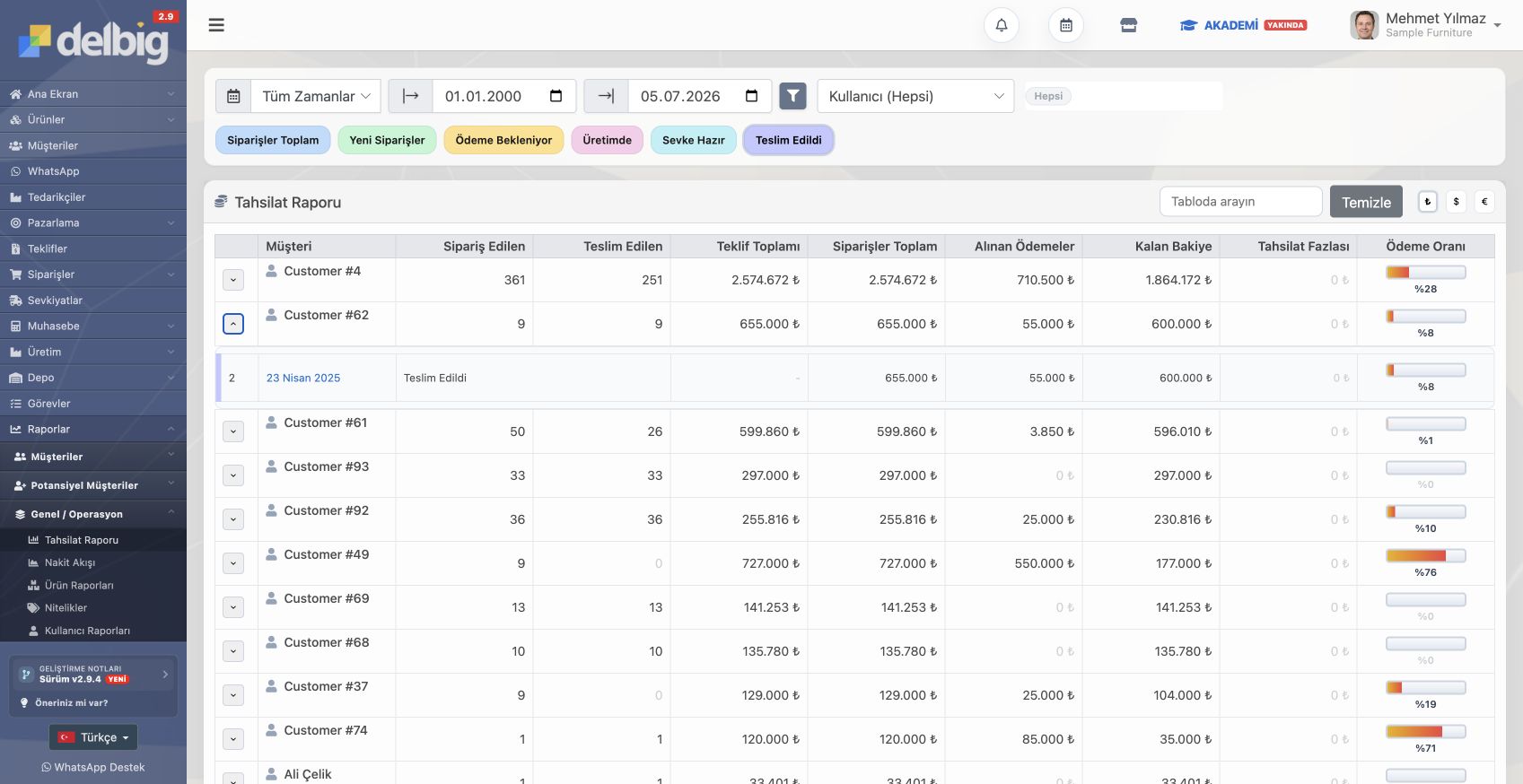
Task: Open Tüm Zamanlar period dropdown
Action: (x=316, y=96)
